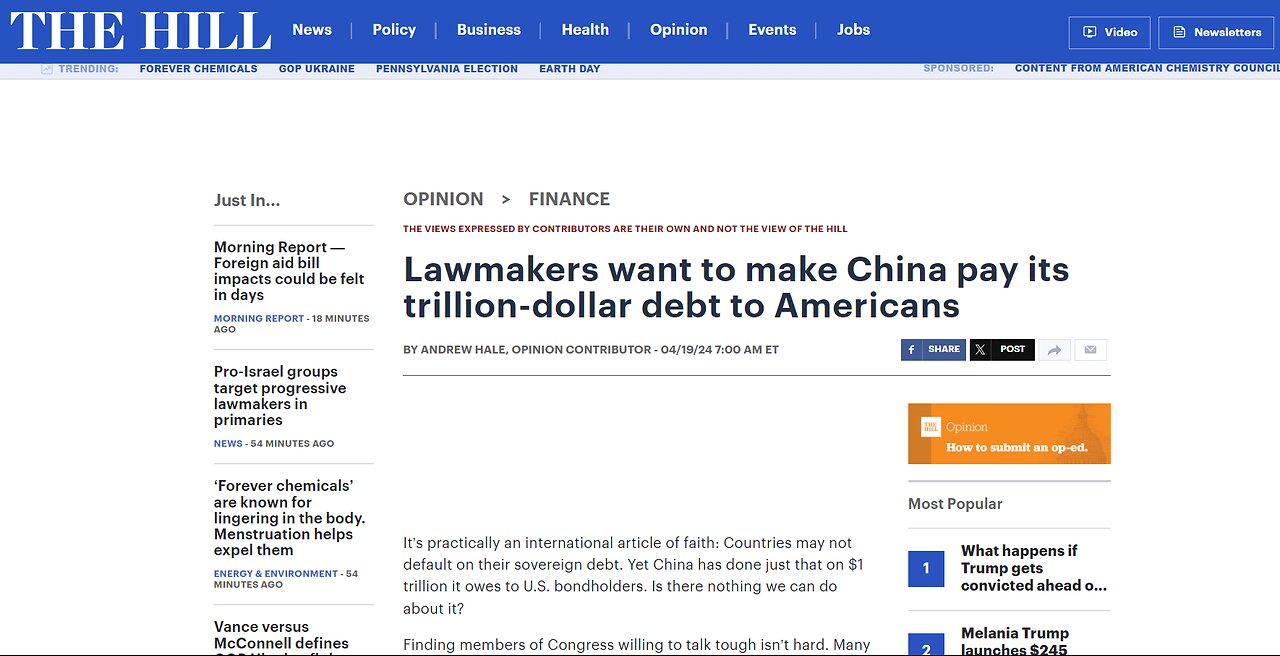Open Morning Report foreign aid bill story
Screen dimensions: 1280x656
pyautogui.click(x=289, y=271)
